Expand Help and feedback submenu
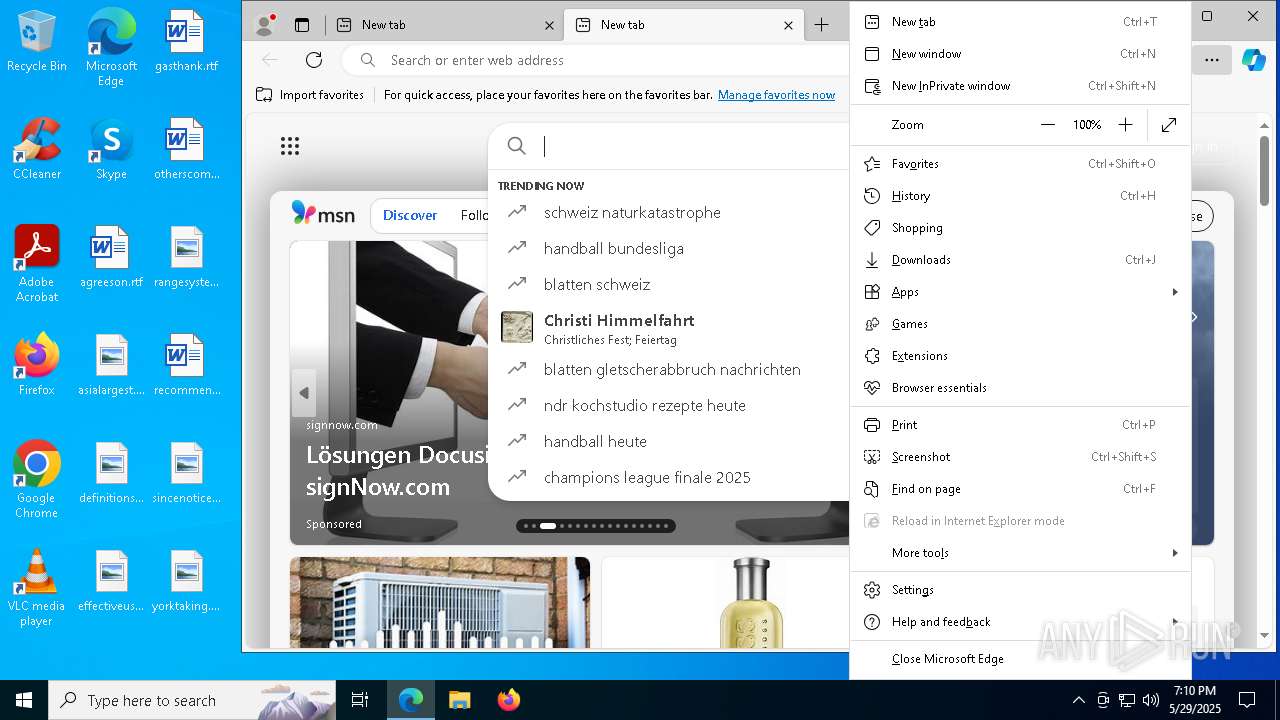The height and width of the screenshot is (720, 1280). pyautogui.click(x=1020, y=622)
